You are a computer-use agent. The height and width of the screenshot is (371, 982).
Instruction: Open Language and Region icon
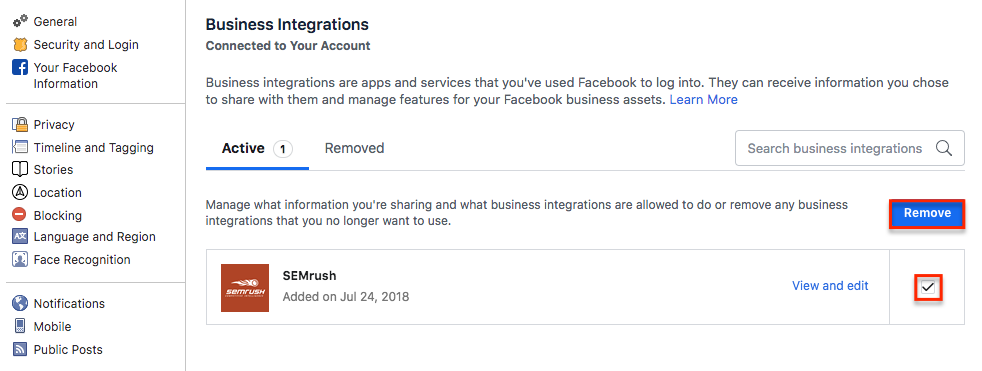click(x=21, y=237)
